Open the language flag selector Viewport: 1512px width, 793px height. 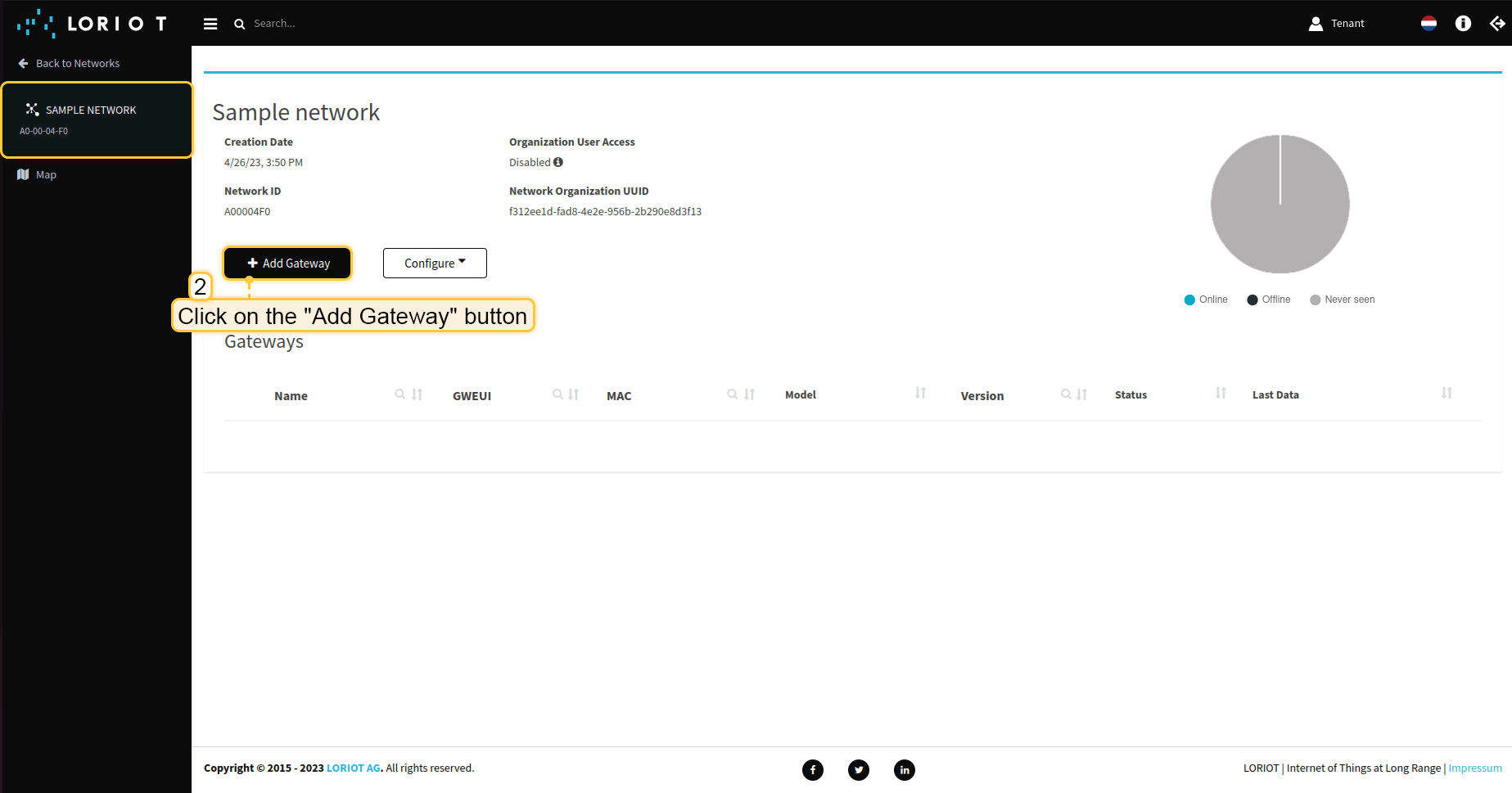point(1429,24)
